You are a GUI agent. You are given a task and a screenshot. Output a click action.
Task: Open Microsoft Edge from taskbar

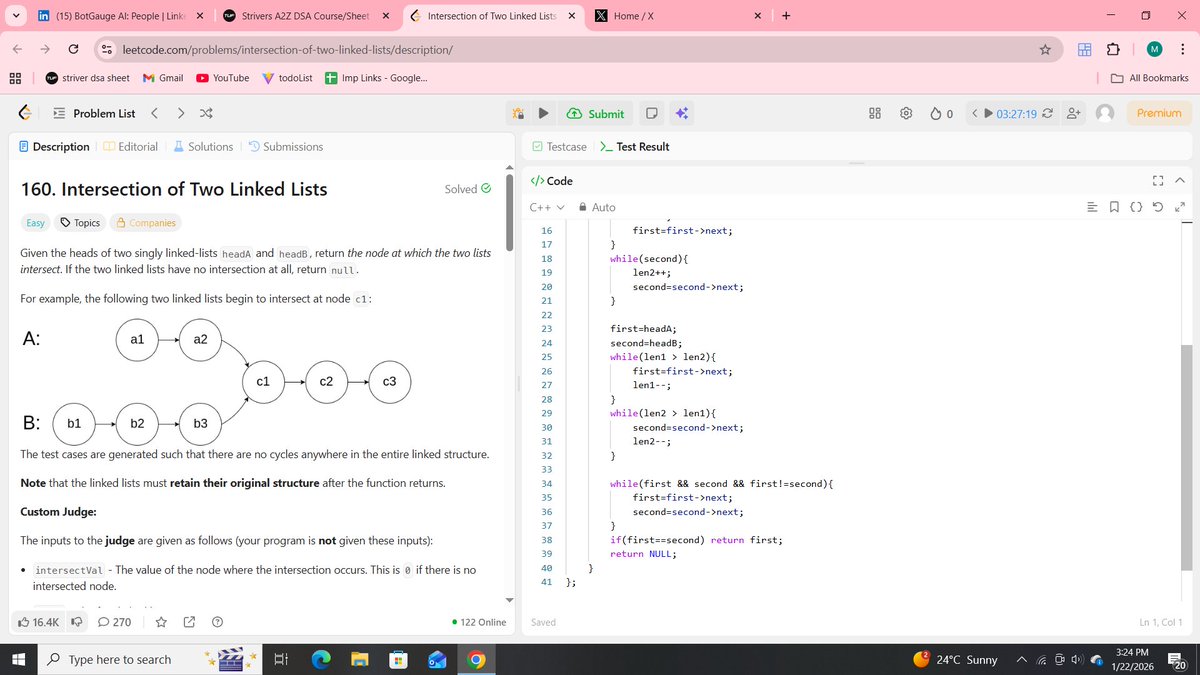point(321,659)
